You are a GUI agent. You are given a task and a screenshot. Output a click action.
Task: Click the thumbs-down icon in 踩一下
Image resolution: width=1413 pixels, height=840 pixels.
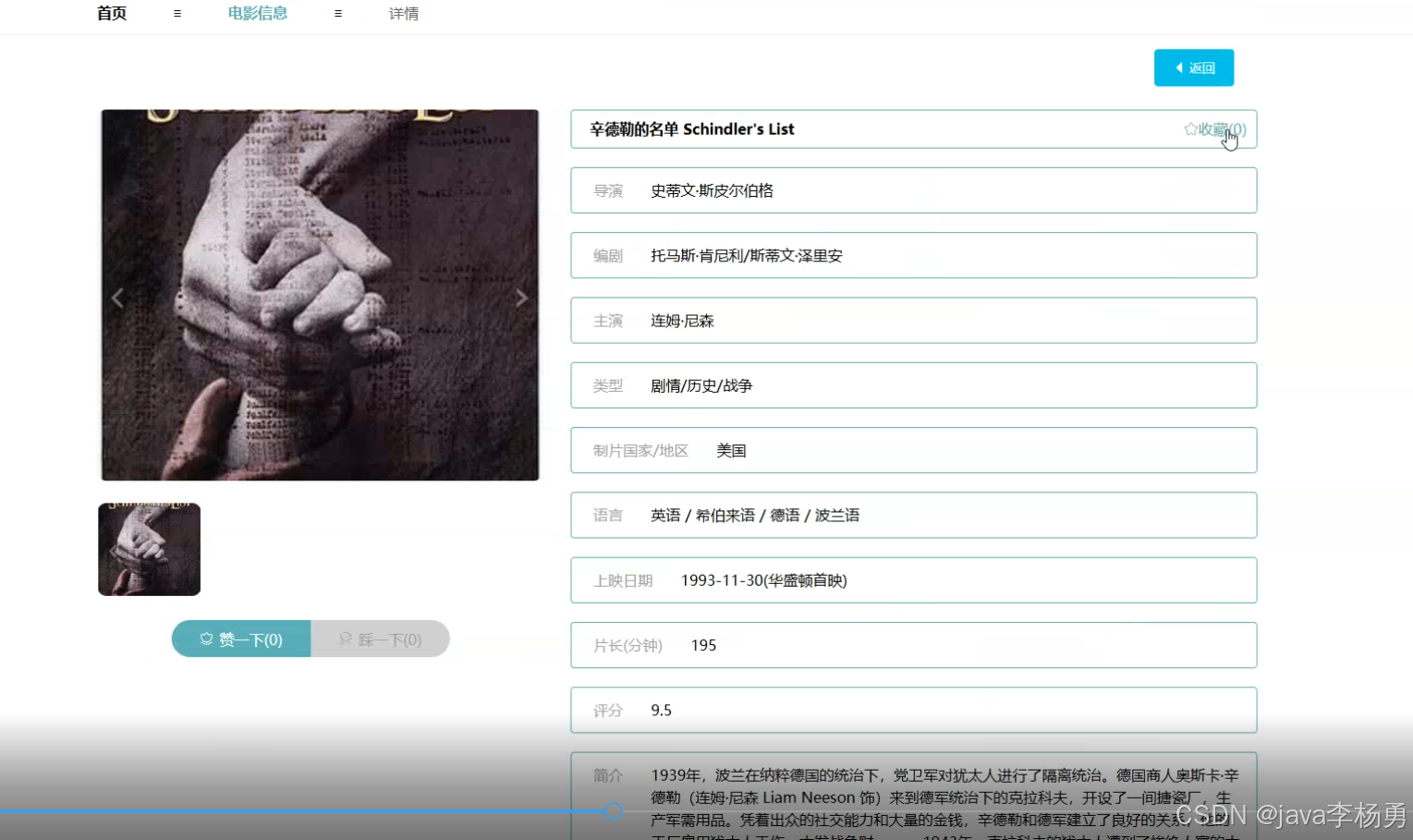pos(346,639)
